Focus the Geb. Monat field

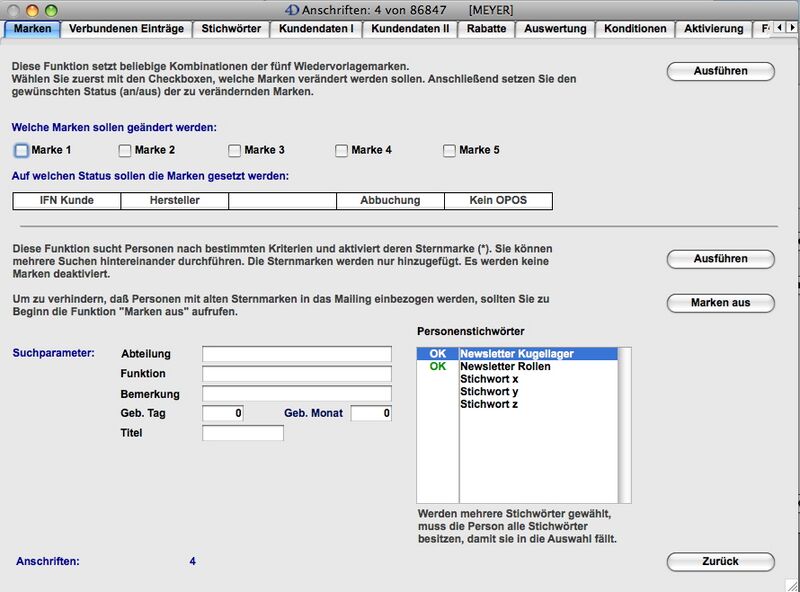click(370, 413)
